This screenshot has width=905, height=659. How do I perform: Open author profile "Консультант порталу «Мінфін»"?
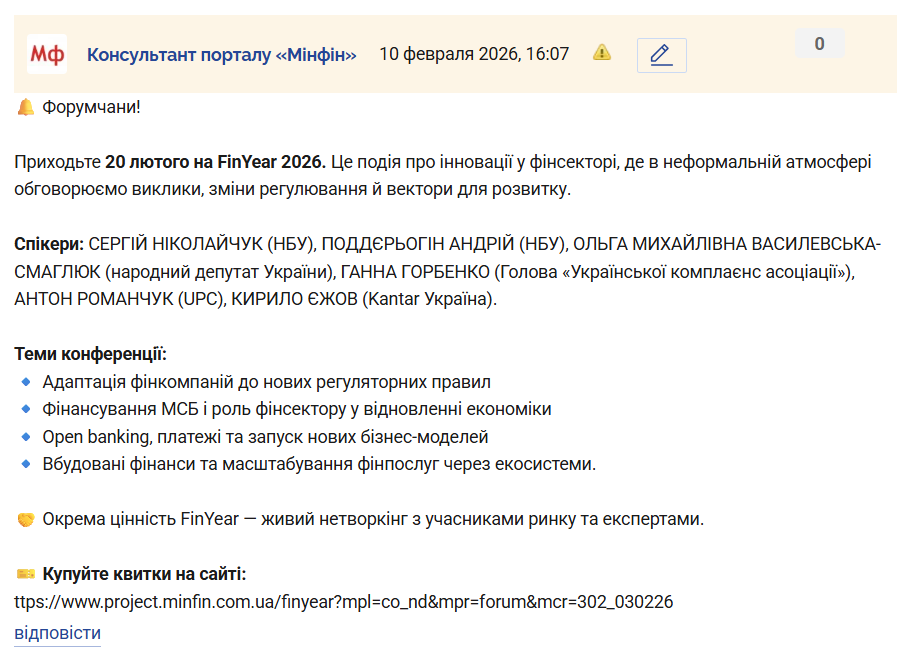(222, 54)
